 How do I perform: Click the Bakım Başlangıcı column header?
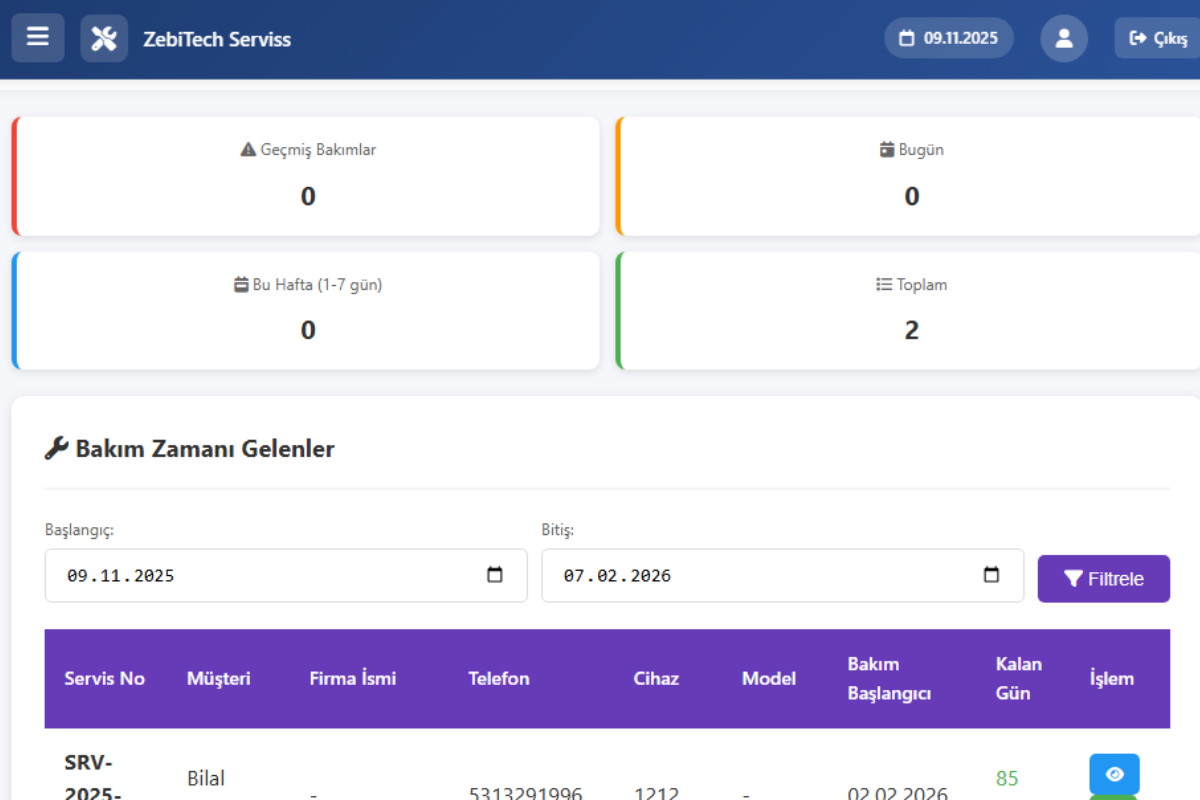(889, 678)
